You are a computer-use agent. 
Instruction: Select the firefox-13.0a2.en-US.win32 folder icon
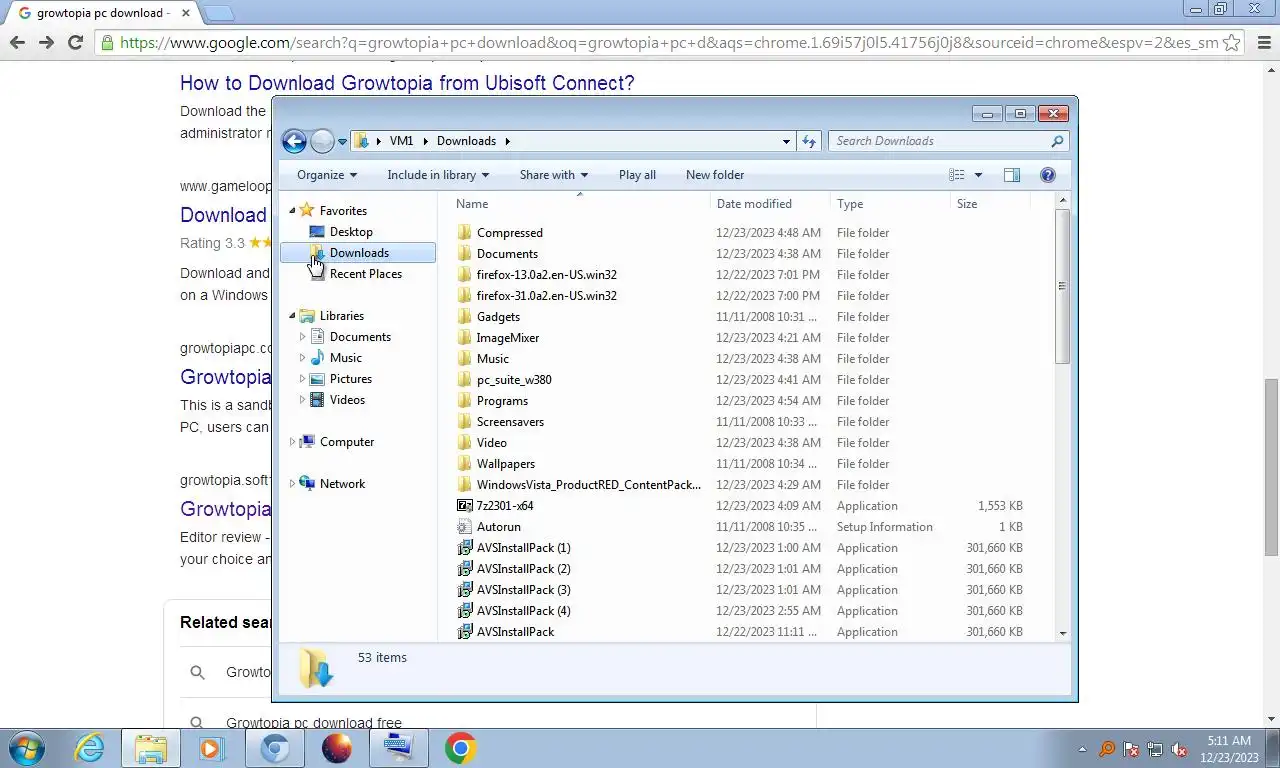(x=464, y=275)
